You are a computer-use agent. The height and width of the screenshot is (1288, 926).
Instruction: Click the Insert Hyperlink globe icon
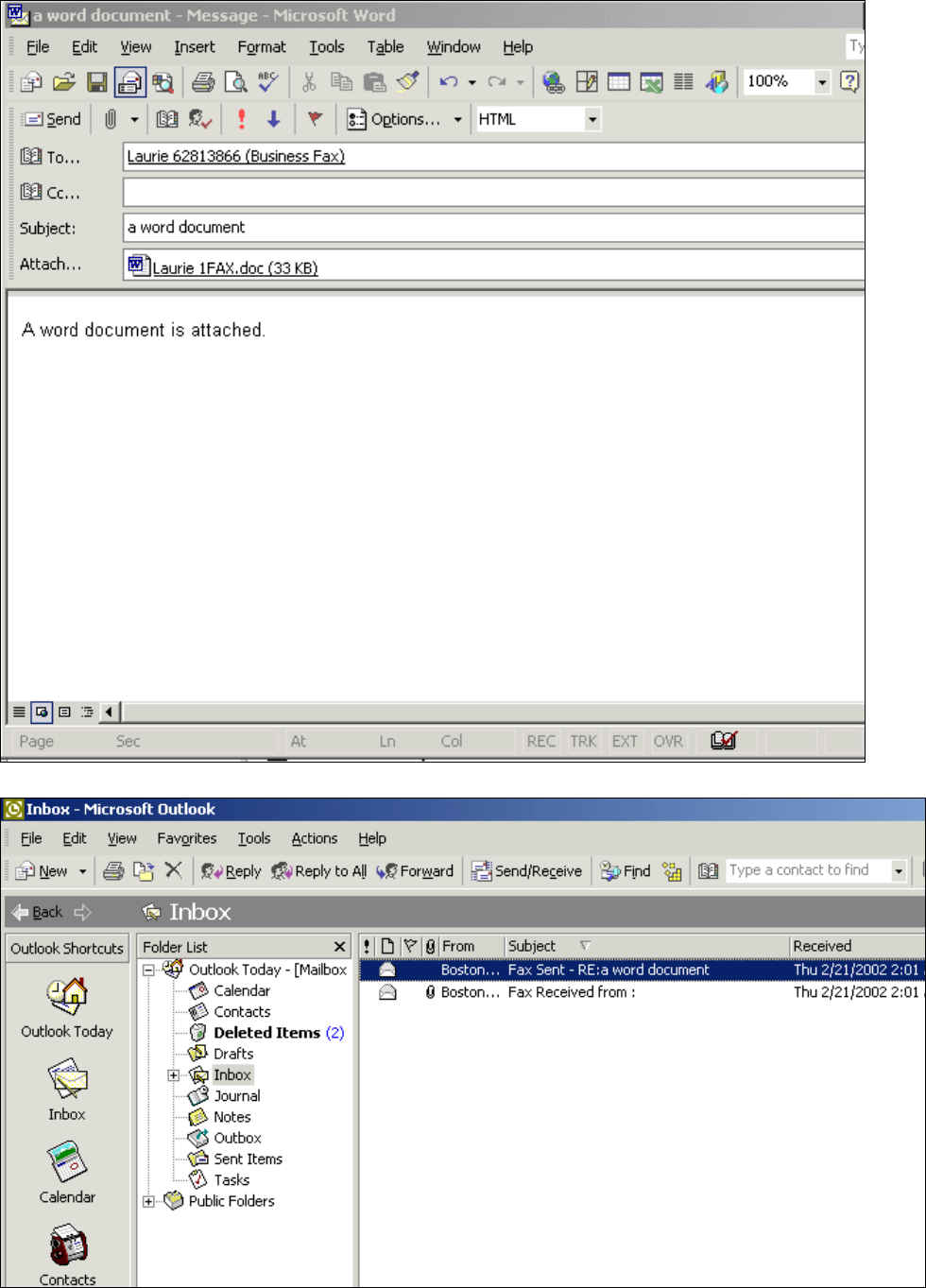tap(554, 82)
